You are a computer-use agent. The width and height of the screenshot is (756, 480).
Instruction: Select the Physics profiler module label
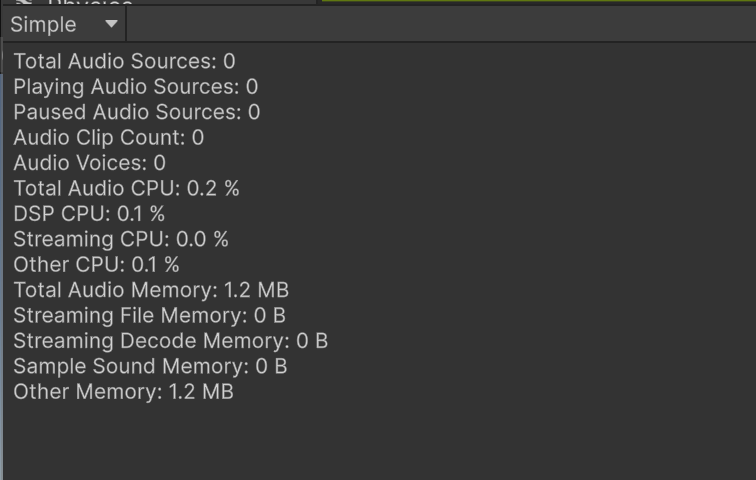[x=90, y=4]
